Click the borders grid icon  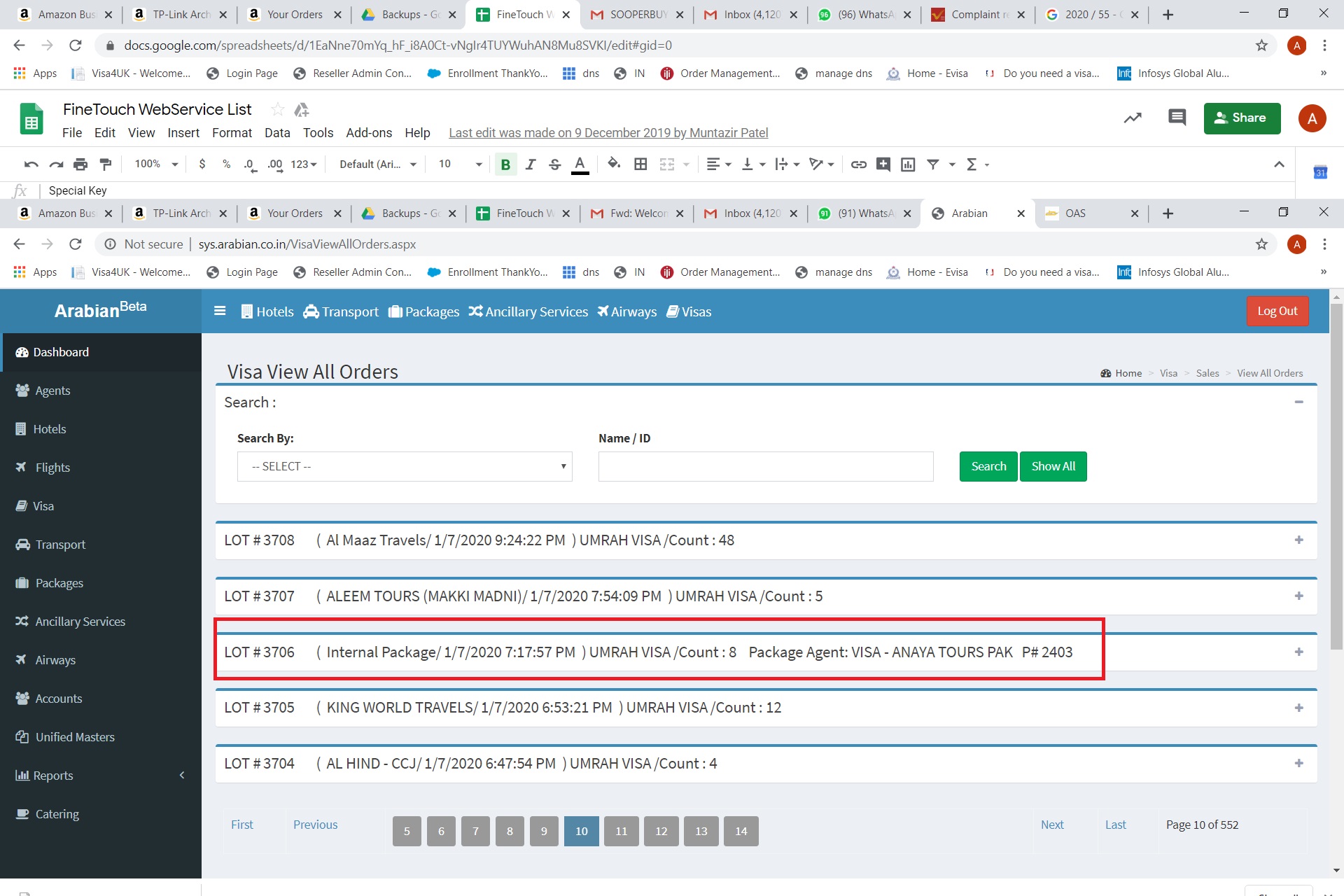click(x=640, y=164)
